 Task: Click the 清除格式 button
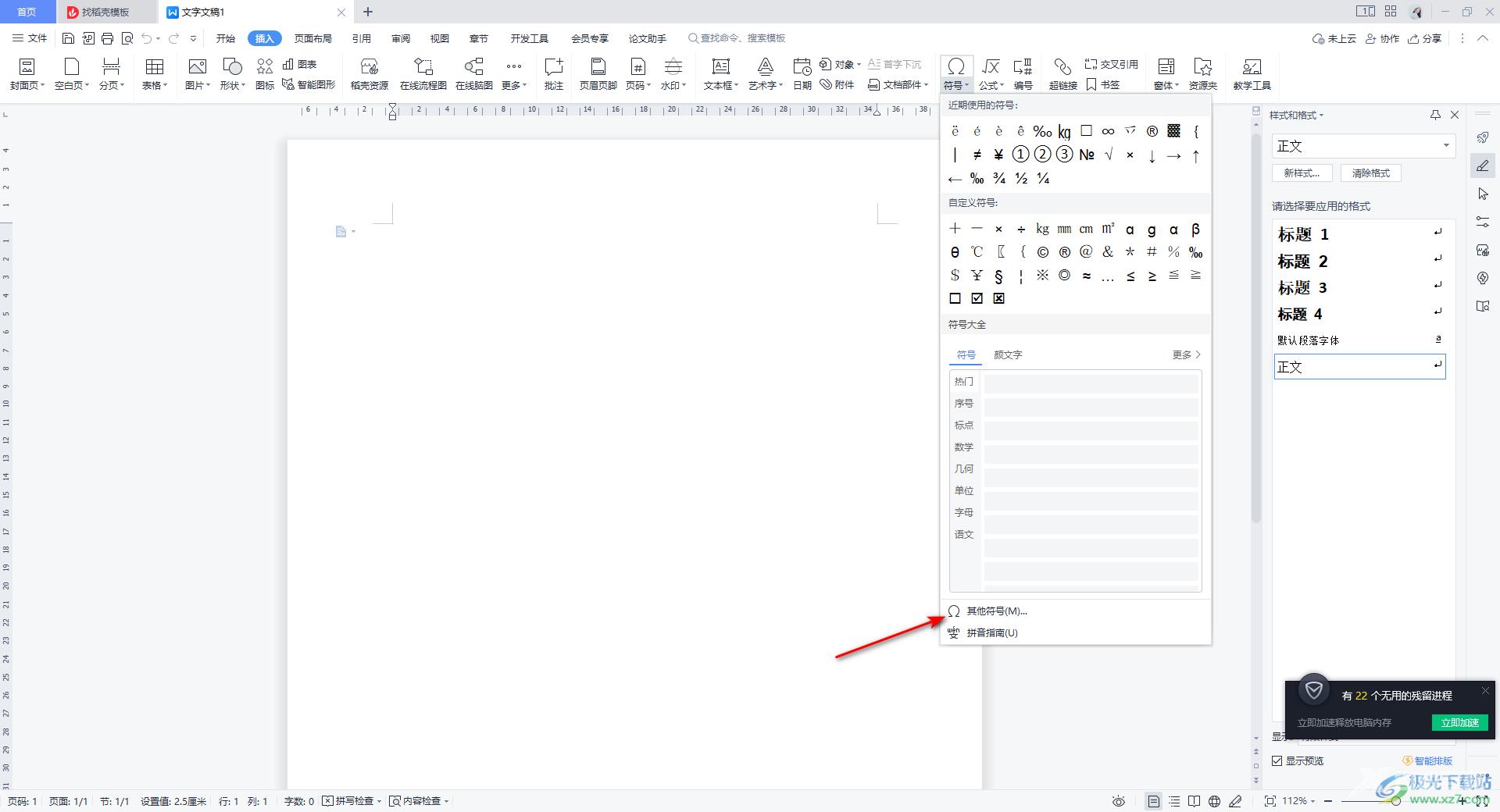(1371, 173)
